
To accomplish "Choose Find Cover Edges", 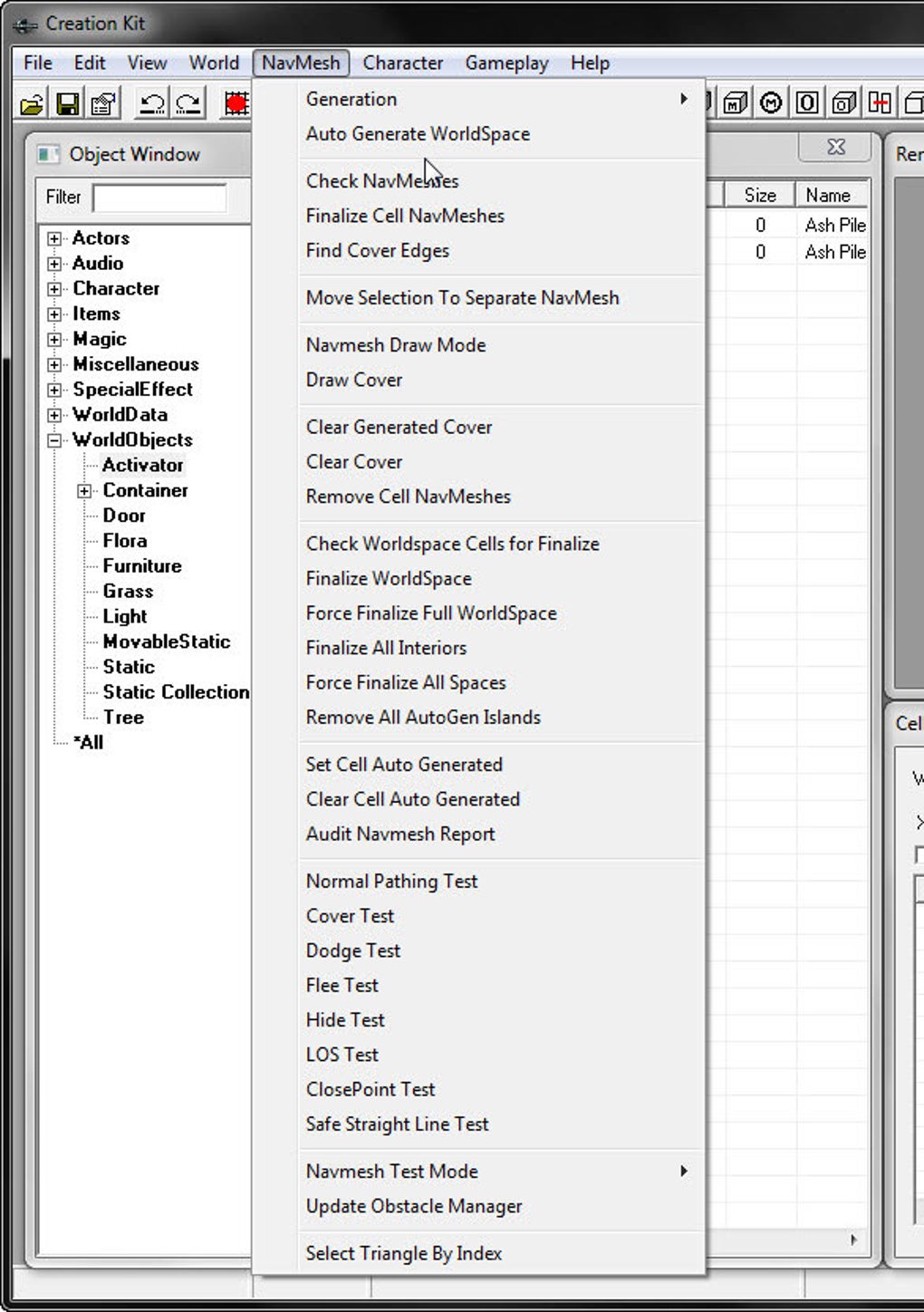I will tap(502, 251).
